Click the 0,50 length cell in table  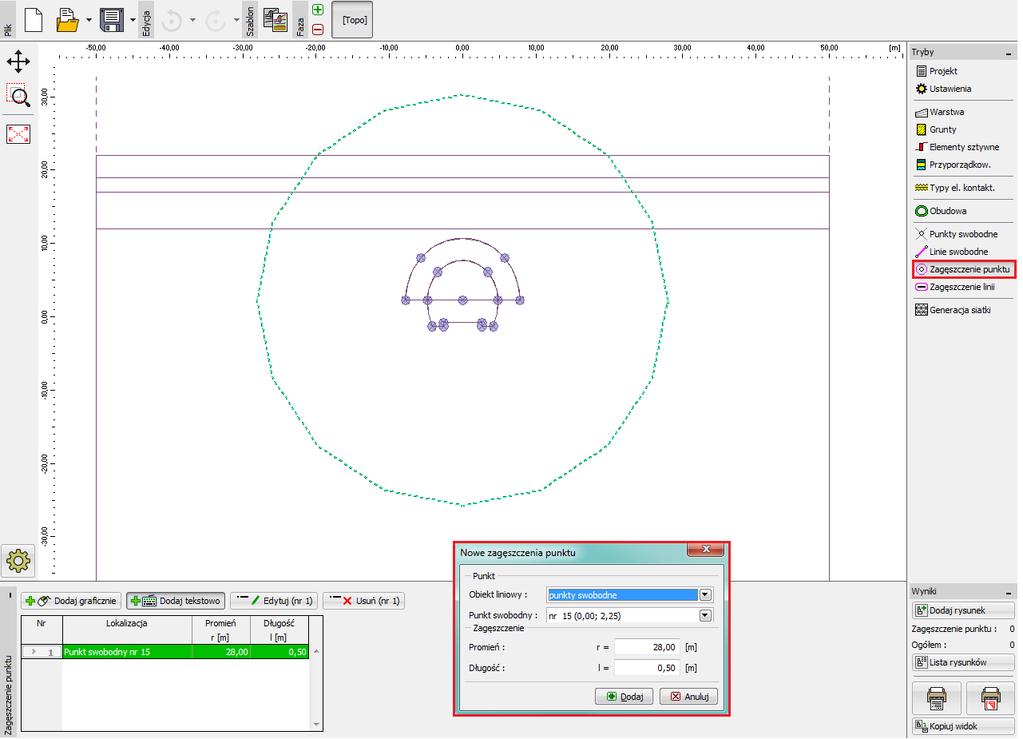click(279, 652)
